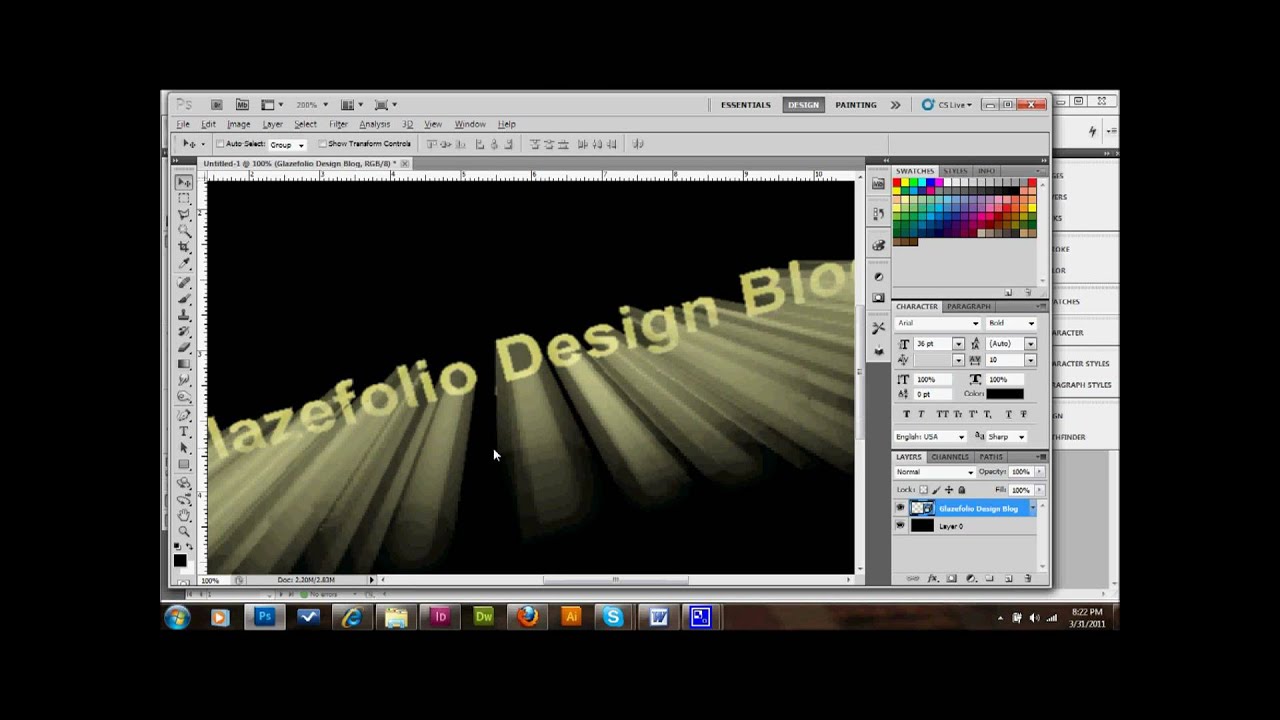Hide Layer 0 using its eye icon
1280x720 pixels.
(900, 526)
